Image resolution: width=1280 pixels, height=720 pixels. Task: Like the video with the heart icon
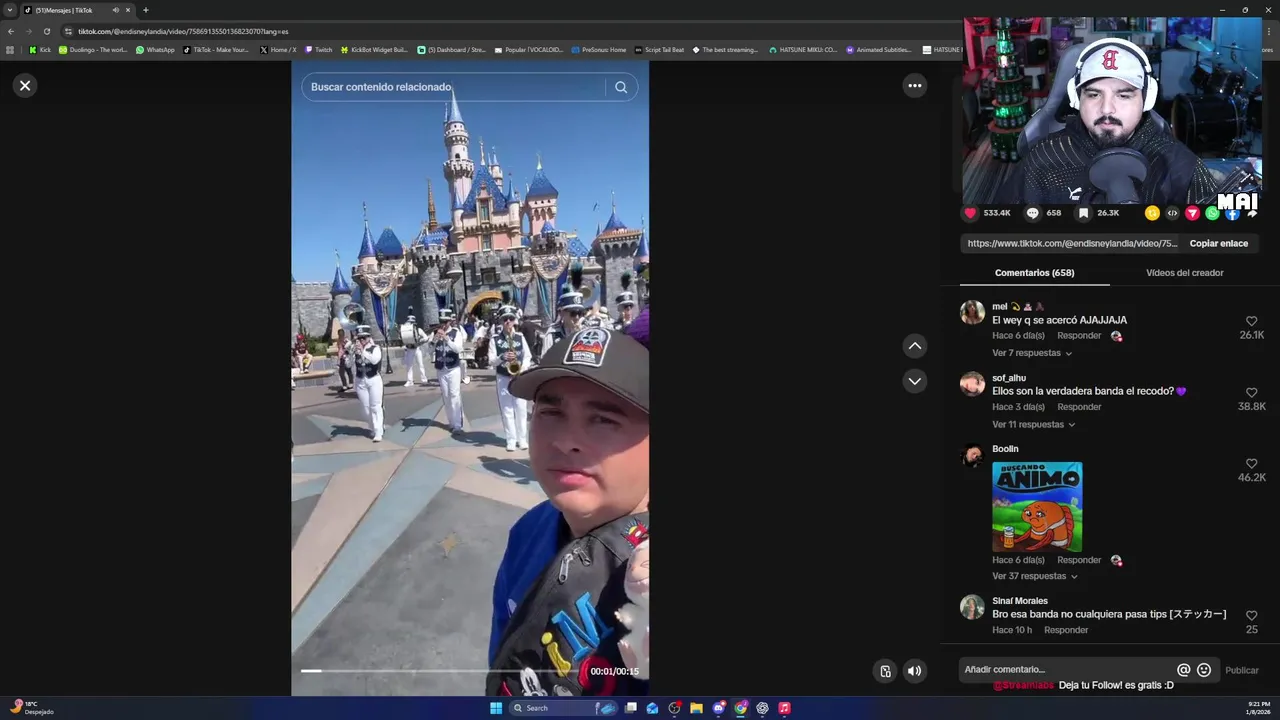(970, 213)
